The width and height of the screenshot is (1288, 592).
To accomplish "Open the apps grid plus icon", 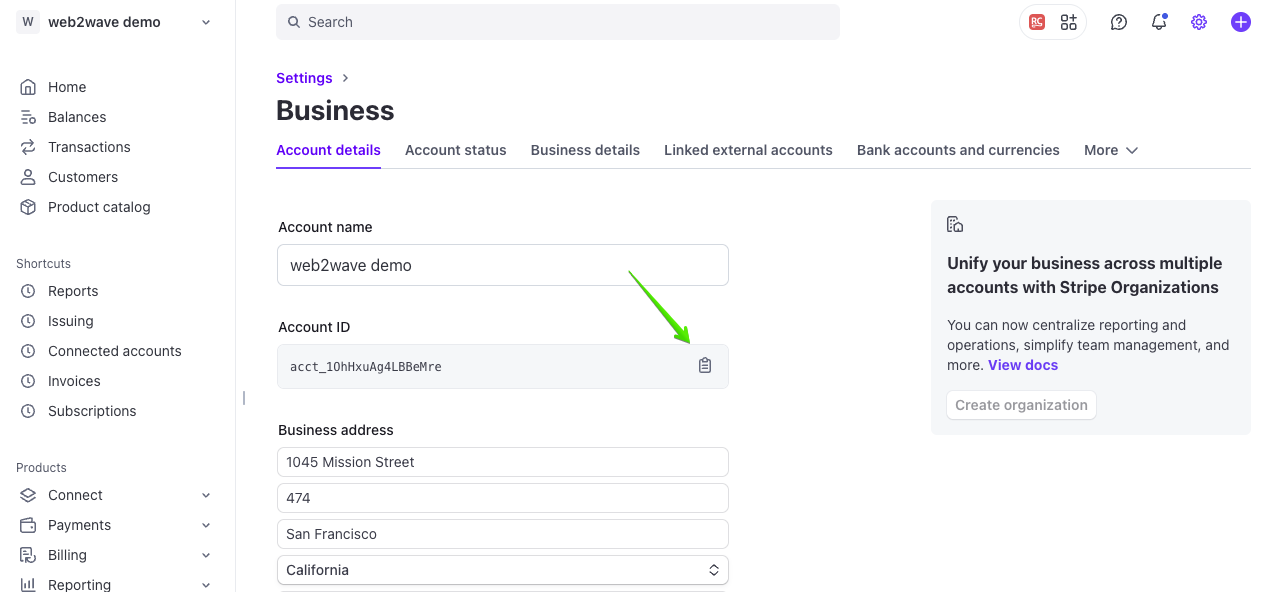I will coord(1069,22).
